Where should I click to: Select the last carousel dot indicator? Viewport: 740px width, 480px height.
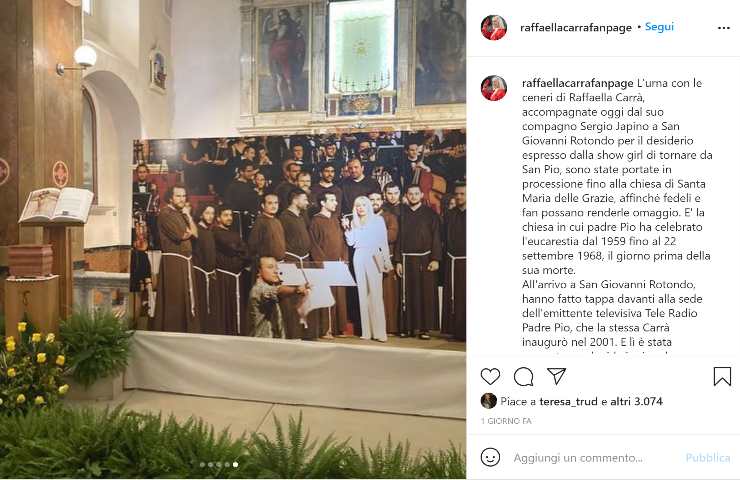tap(235, 465)
